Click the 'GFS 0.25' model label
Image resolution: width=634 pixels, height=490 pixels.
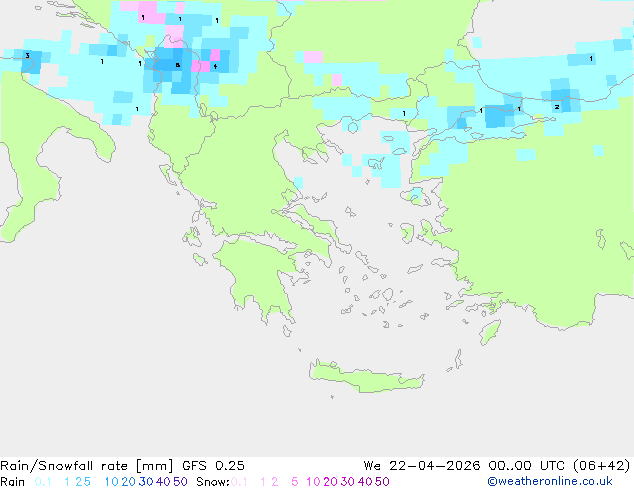pos(213,466)
